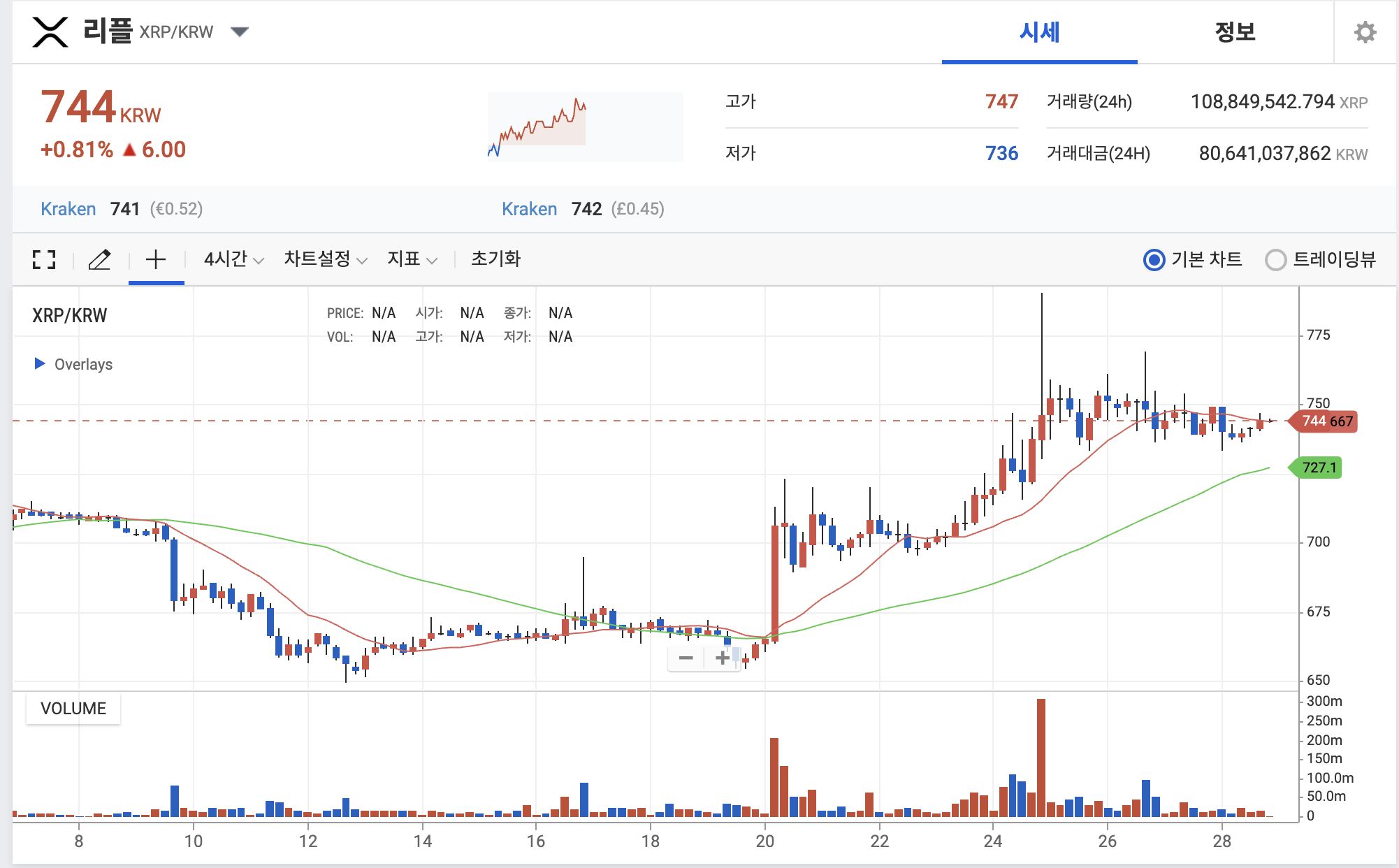The width and height of the screenshot is (1399, 868).
Task: Open the XRP/KRW market selector arrow
Action: click(x=240, y=32)
